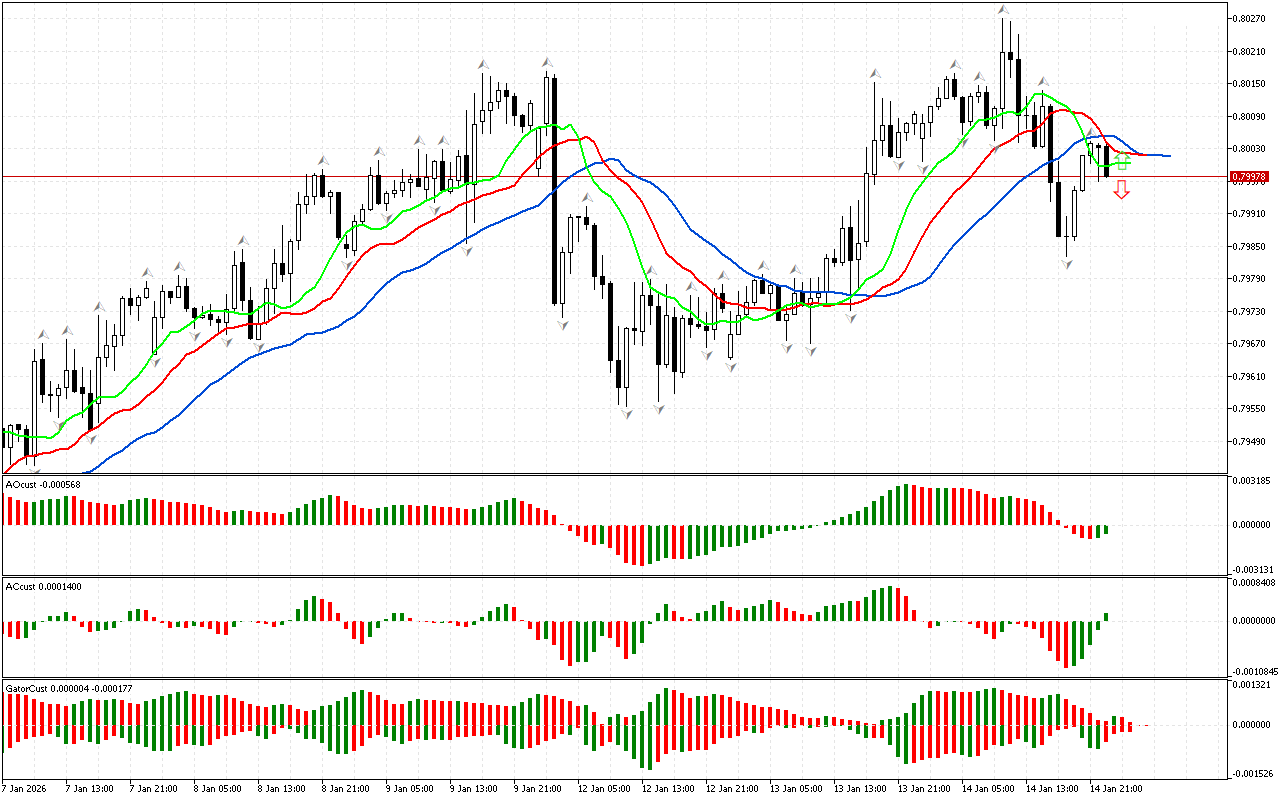Click the up fractal above the 13 Jan 13:00 rally candle
Viewport: 1280px width, 800px height.
click(x=875, y=73)
